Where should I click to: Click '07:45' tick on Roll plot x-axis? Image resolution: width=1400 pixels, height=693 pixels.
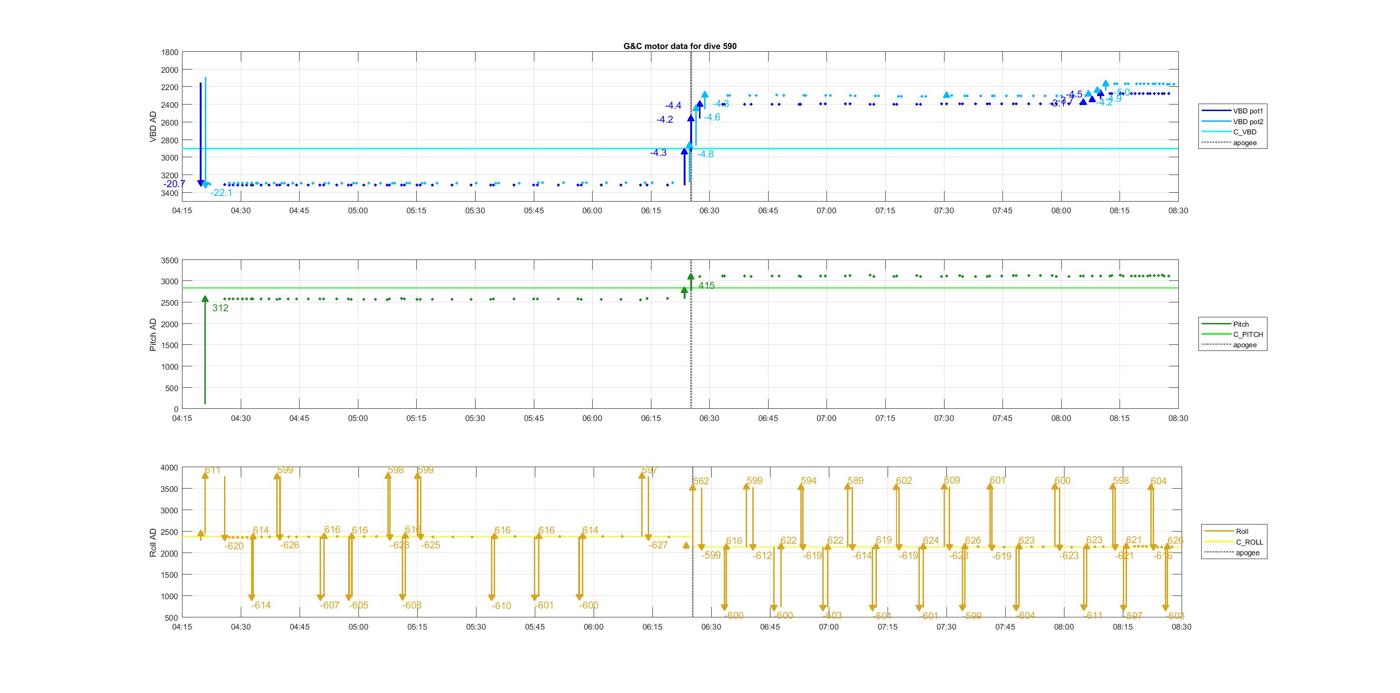coord(1005,627)
